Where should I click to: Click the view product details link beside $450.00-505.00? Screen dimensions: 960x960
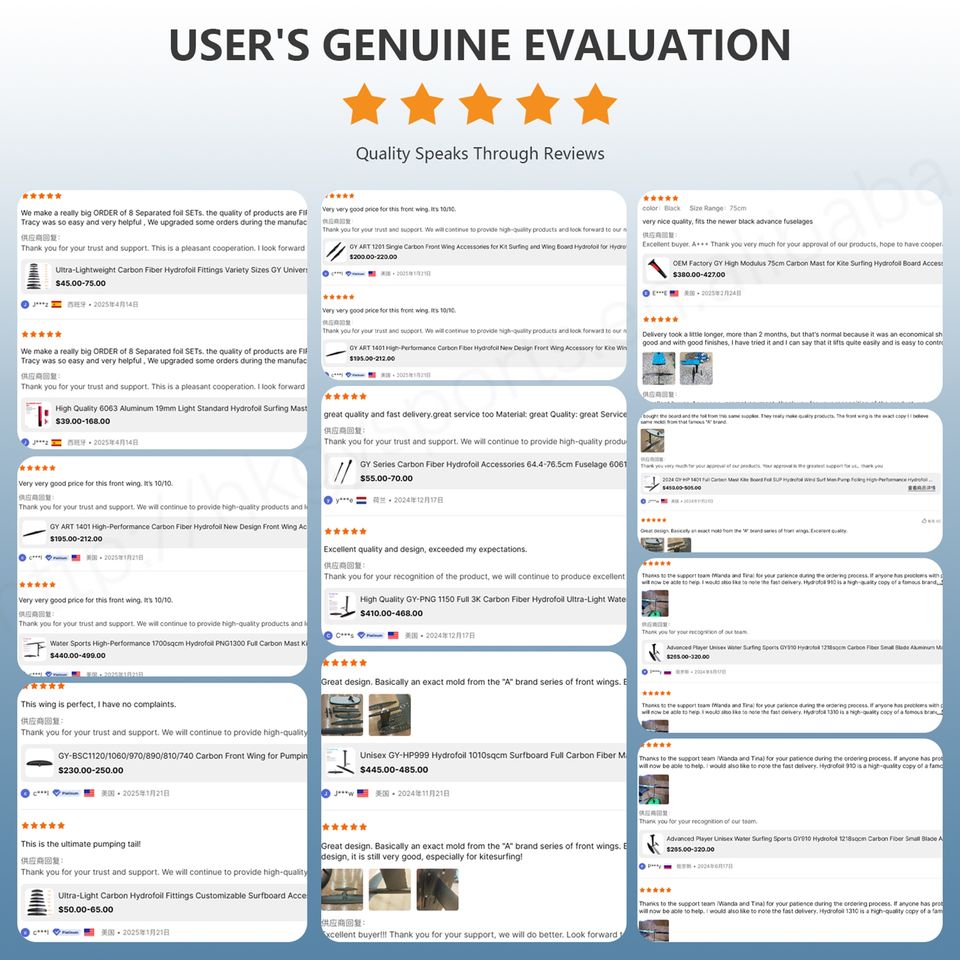922,488
